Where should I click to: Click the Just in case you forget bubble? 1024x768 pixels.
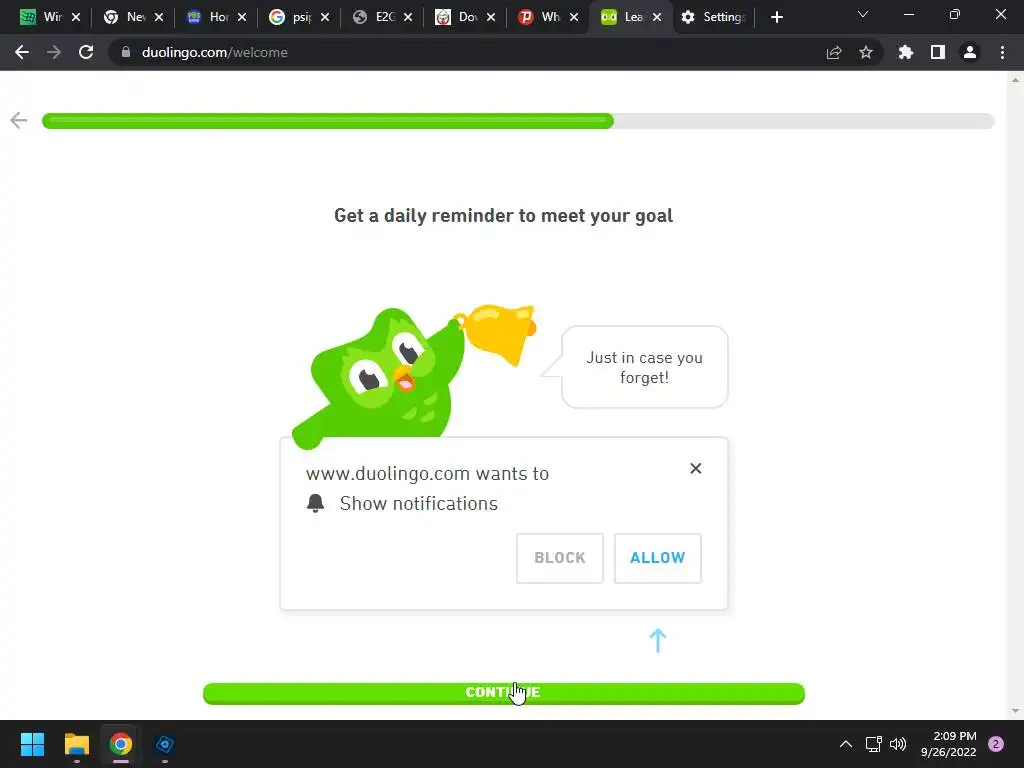tap(645, 367)
